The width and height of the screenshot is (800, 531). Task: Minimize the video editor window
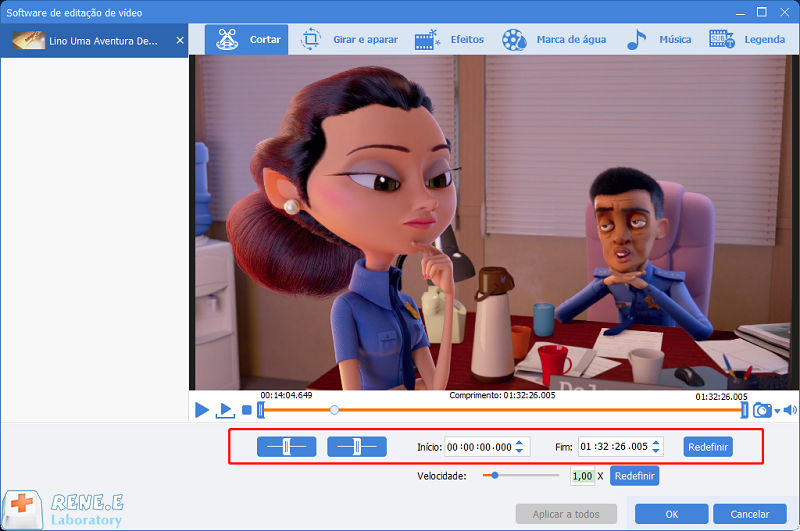(740, 12)
